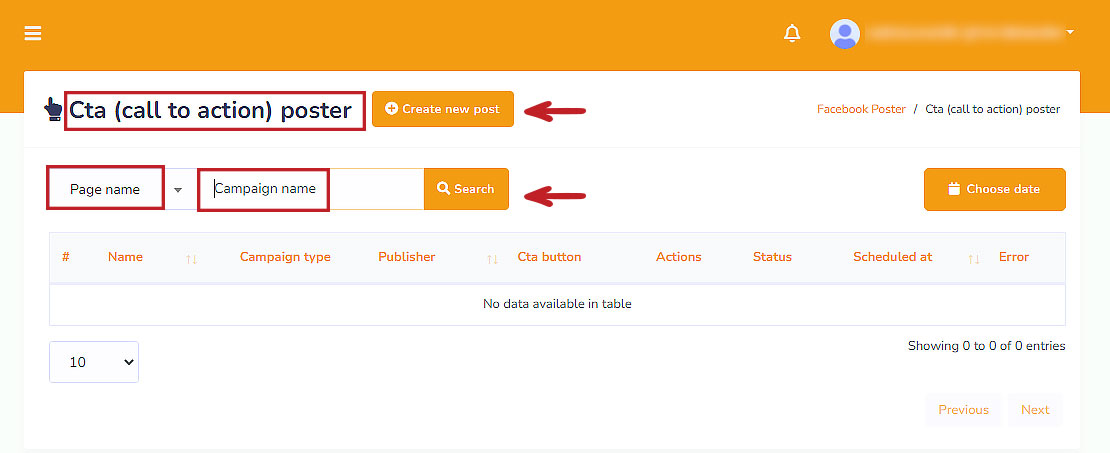Viewport: 1110px width, 453px height.
Task: Click the Create new post button
Action: pyautogui.click(x=443, y=109)
